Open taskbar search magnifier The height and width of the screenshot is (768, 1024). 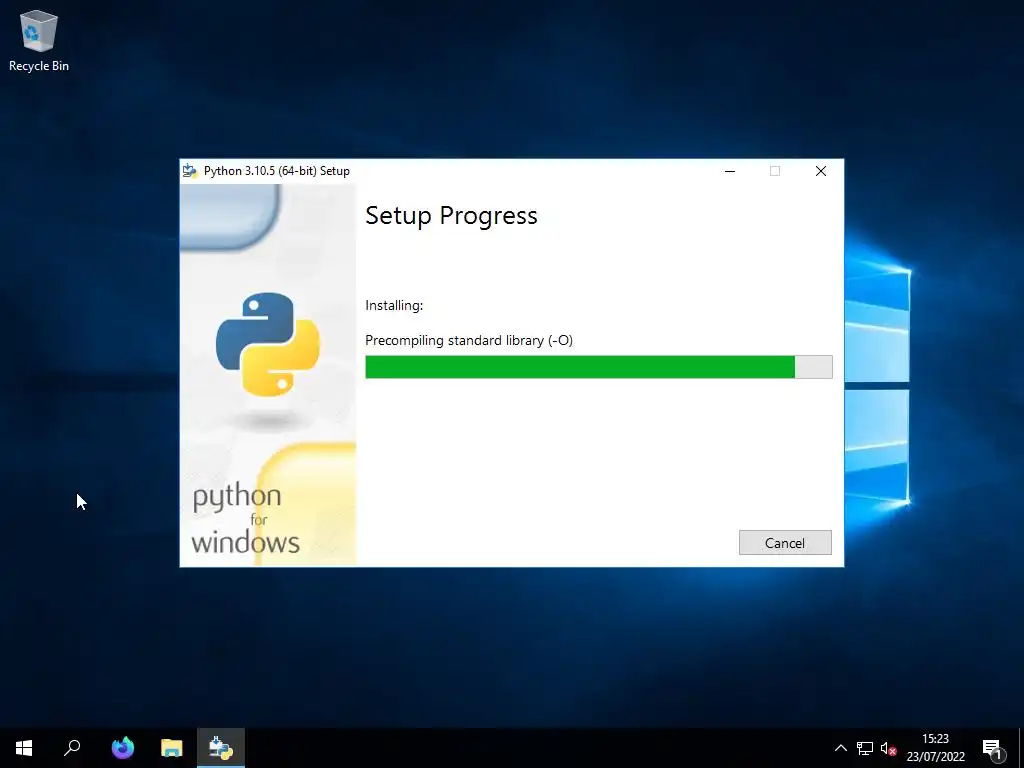(x=72, y=748)
